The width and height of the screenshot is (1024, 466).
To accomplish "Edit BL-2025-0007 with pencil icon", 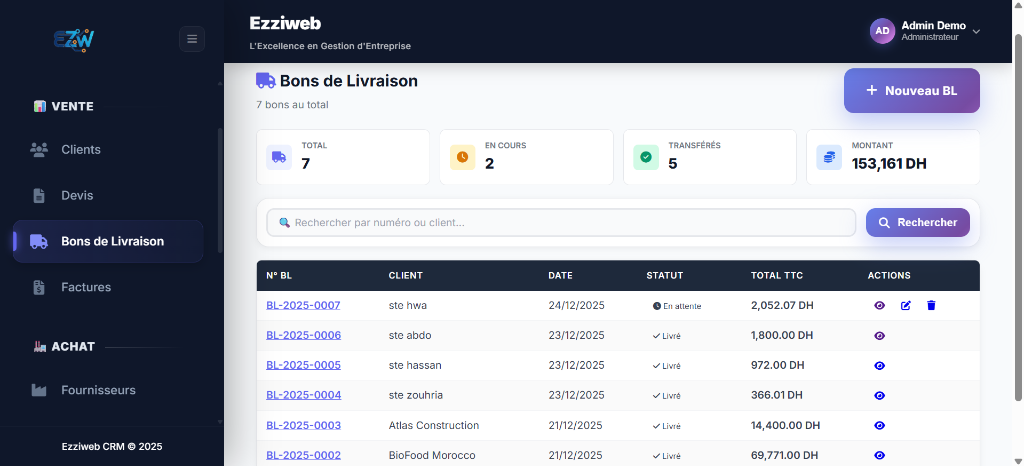I will click(906, 305).
